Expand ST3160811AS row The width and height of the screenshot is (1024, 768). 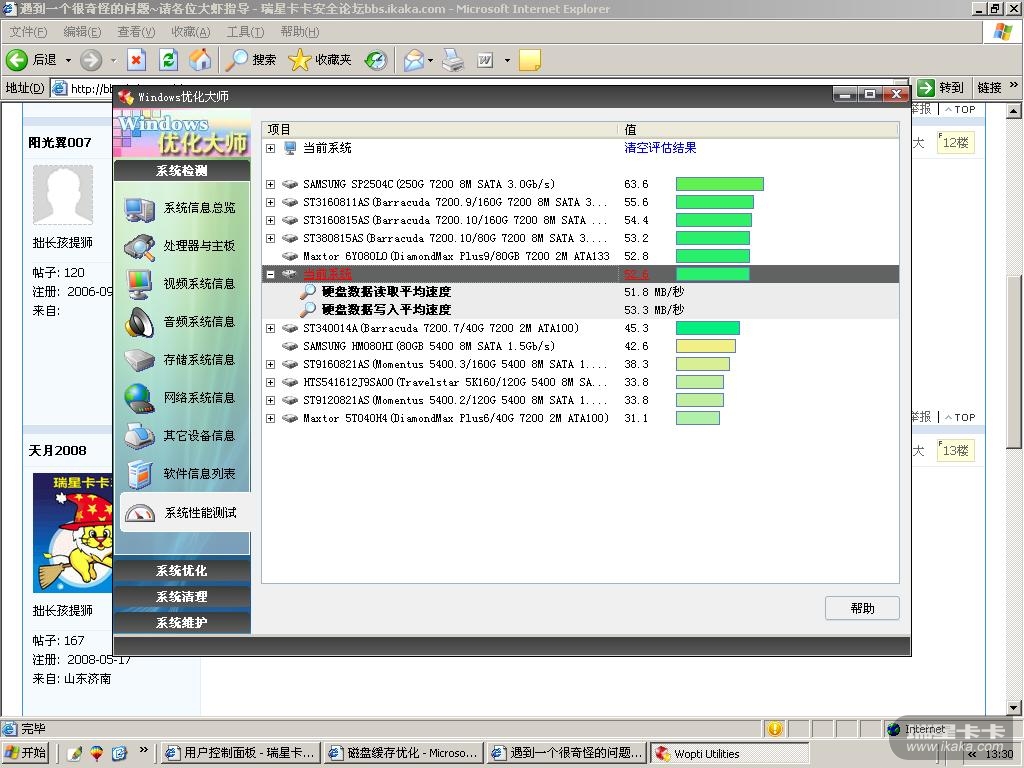point(270,202)
